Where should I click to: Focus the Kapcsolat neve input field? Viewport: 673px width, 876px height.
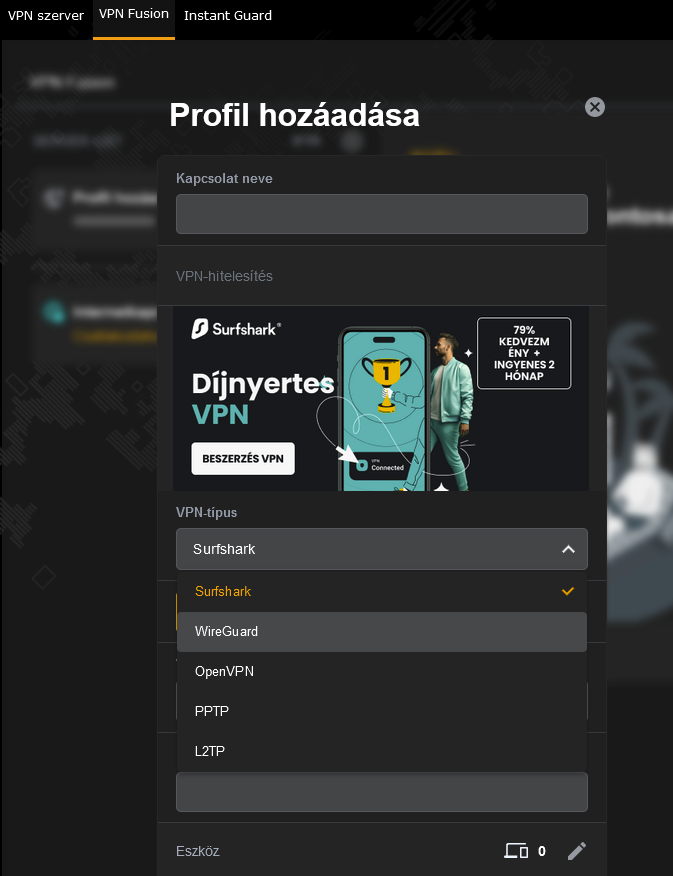click(x=382, y=214)
